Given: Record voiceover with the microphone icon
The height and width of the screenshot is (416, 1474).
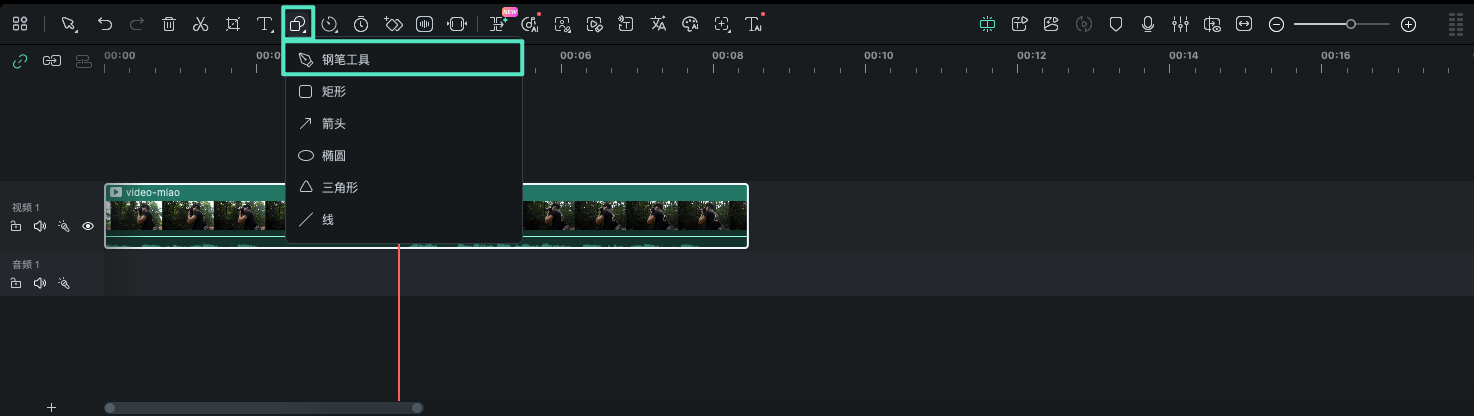Looking at the screenshot, I should 1148,24.
